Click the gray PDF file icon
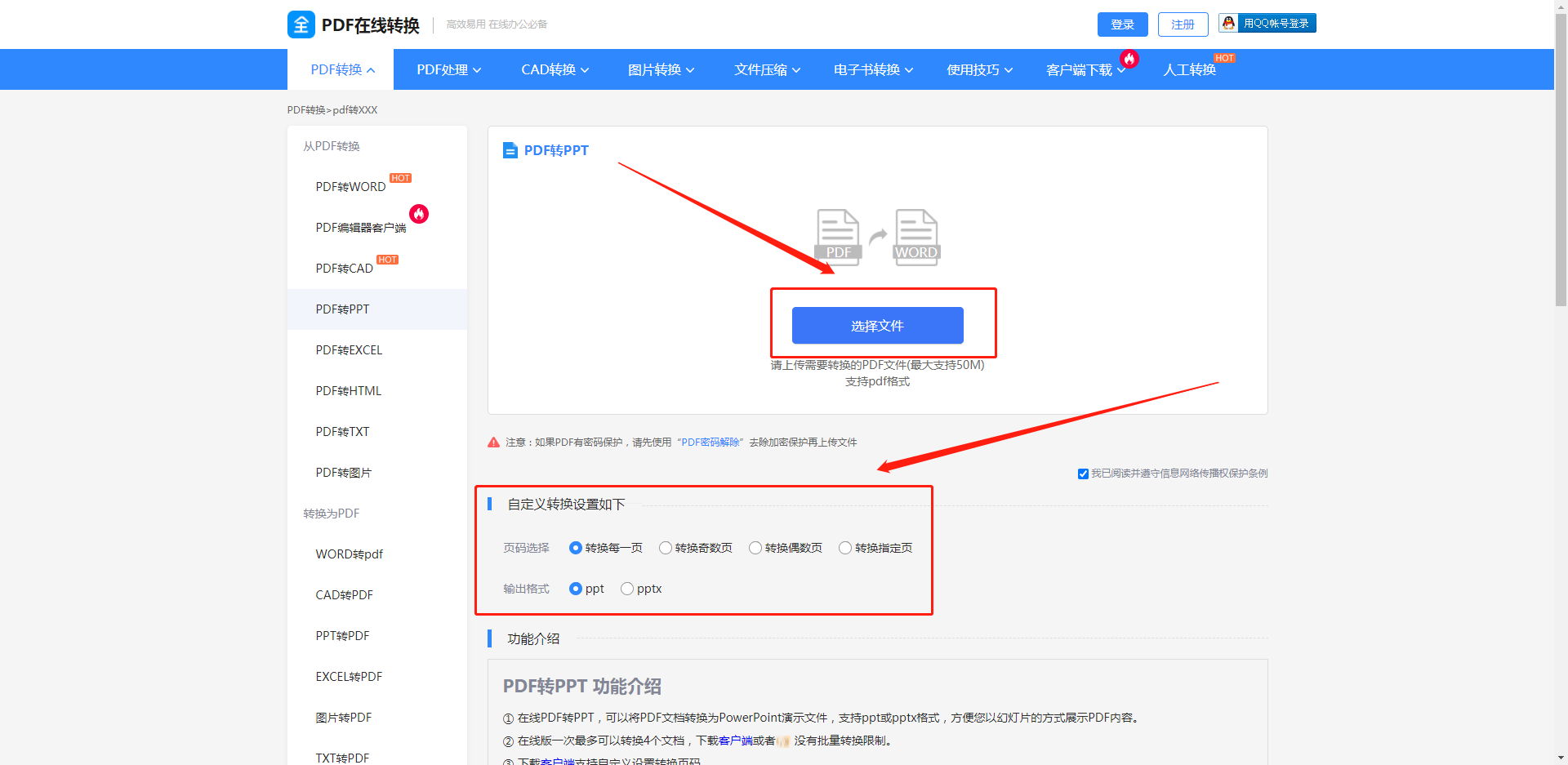This screenshot has height=765, width=1568. point(838,236)
